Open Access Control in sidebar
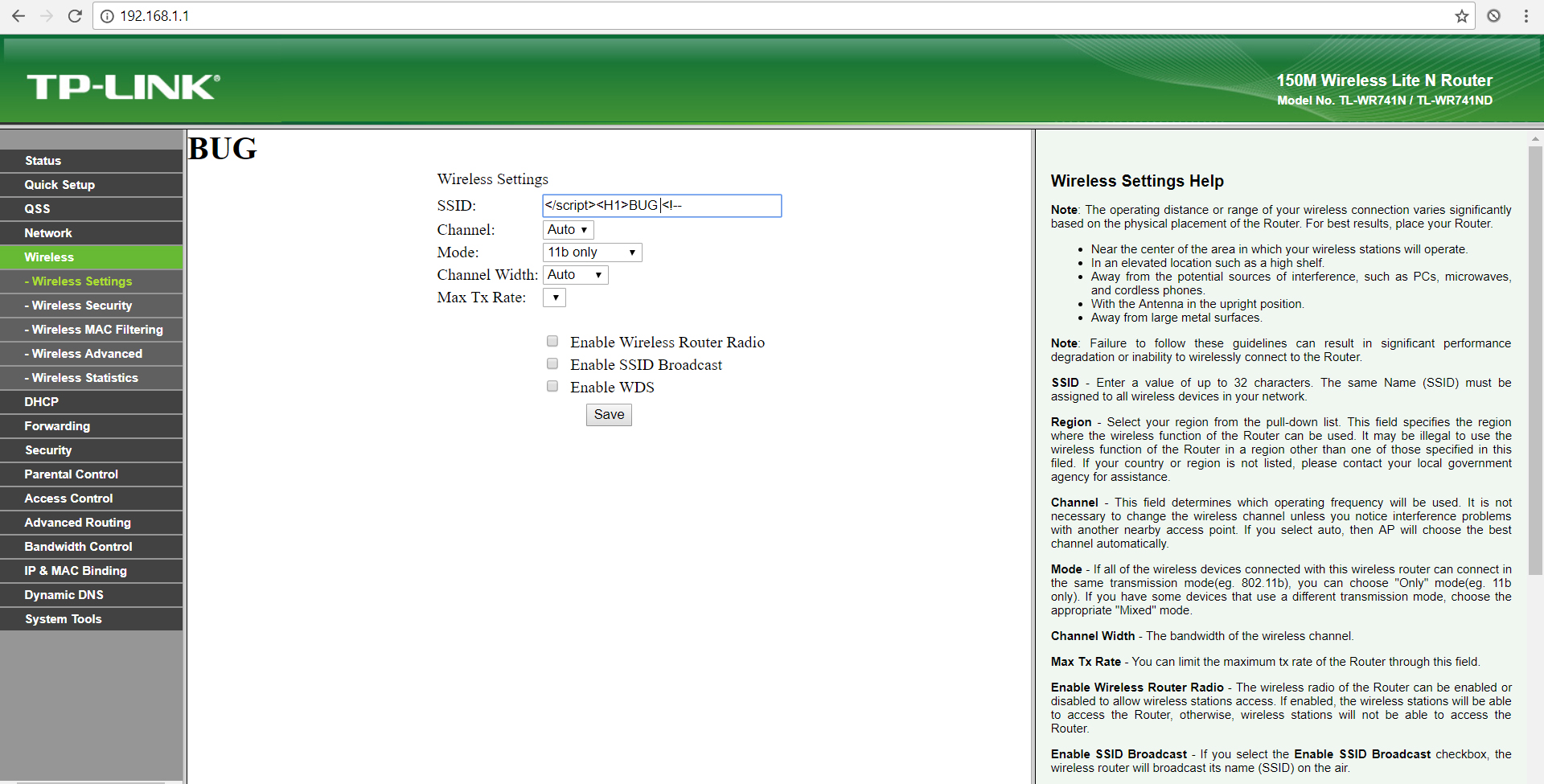Viewport: 1544px width, 784px height. pyautogui.click(x=92, y=499)
